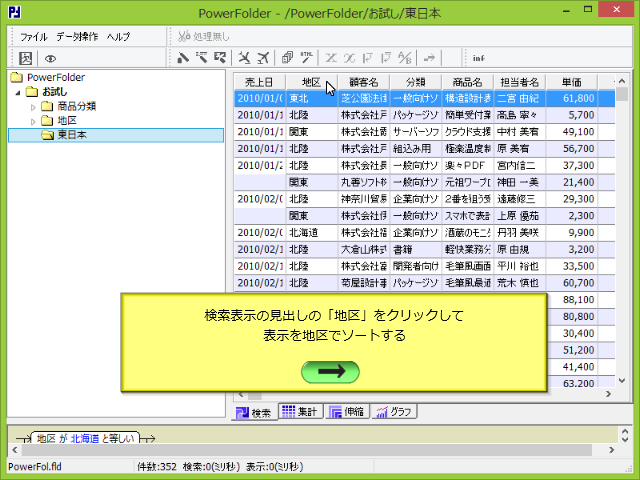
Task: Click the pencil icon with dotted lines
Action: pyautogui.click(x=201, y=58)
